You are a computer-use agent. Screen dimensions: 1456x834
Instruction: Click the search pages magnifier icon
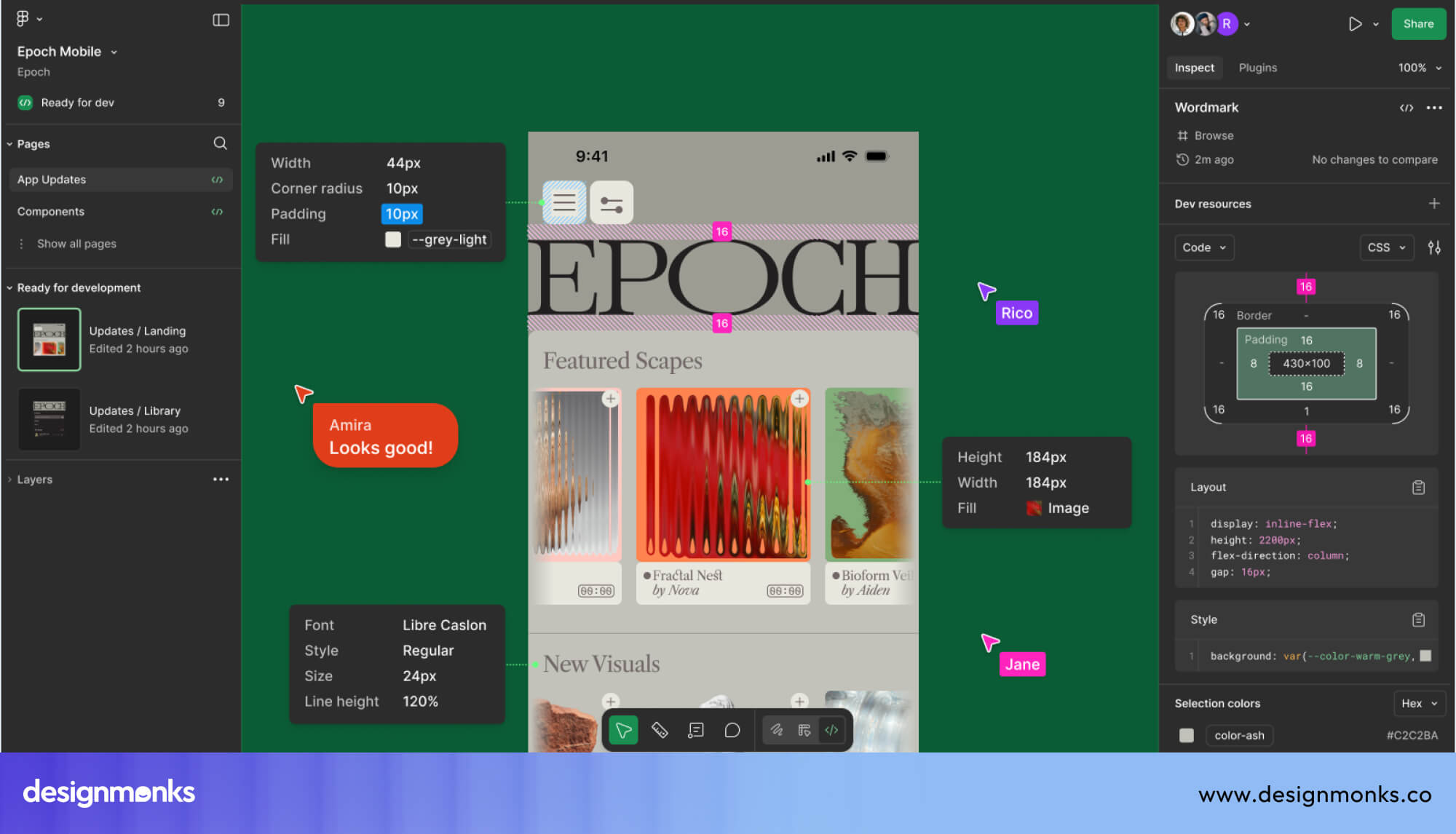tap(220, 143)
